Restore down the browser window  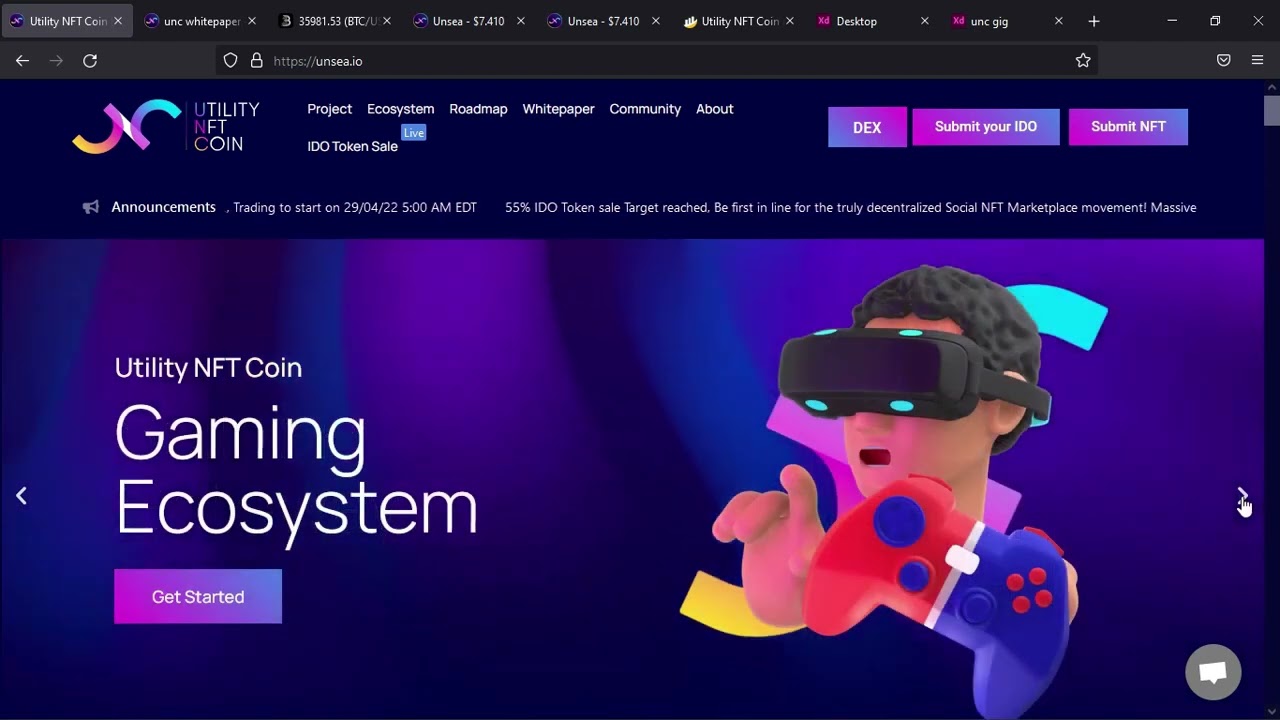coord(1215,21)
